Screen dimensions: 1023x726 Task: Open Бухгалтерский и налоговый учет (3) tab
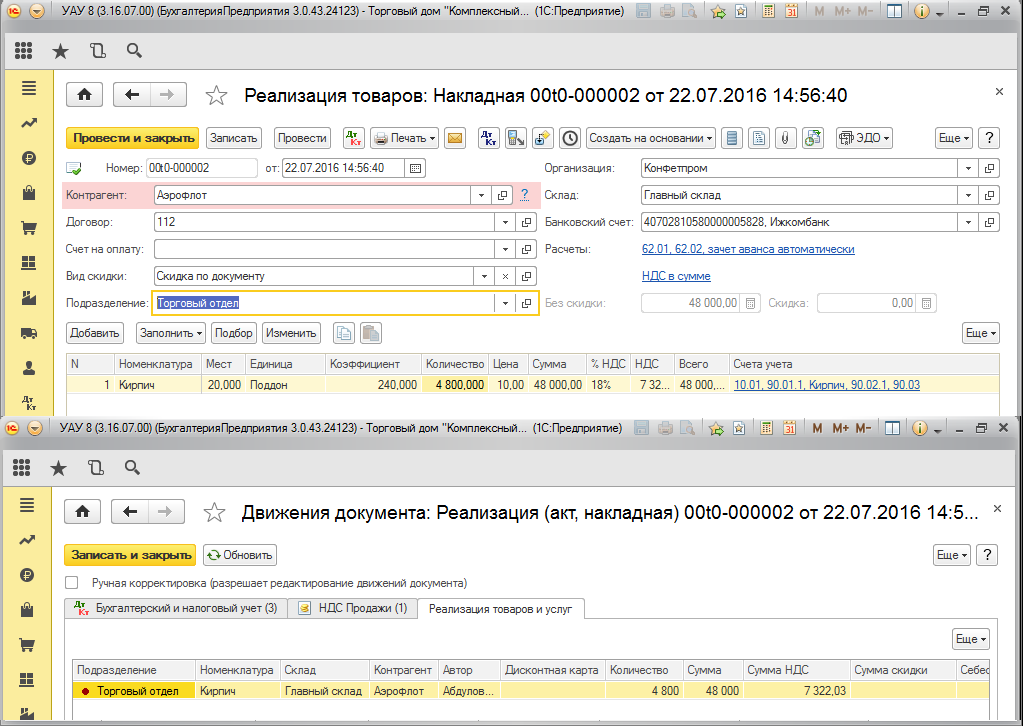176,608
